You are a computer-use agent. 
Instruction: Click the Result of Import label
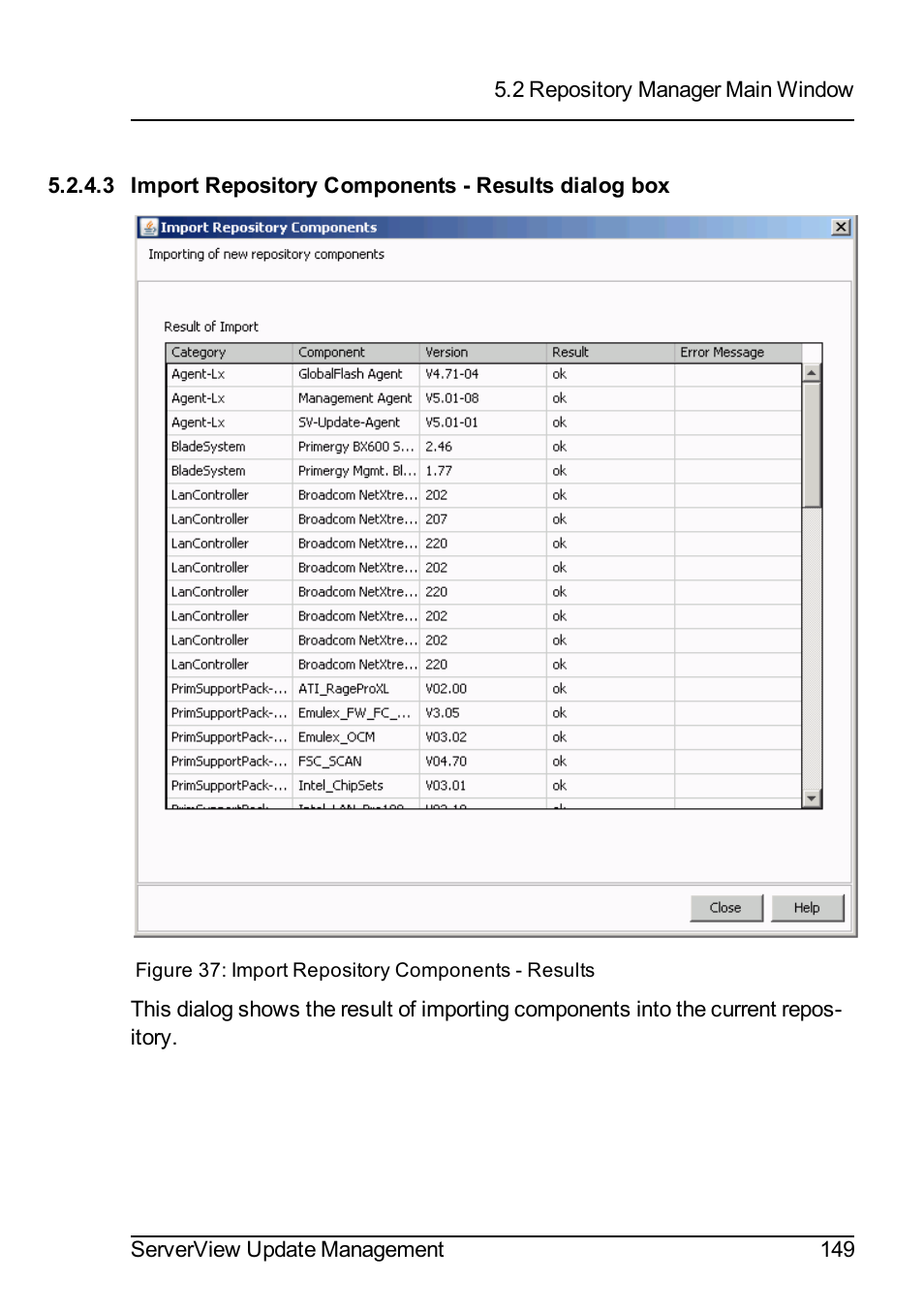tap(211, 327)
